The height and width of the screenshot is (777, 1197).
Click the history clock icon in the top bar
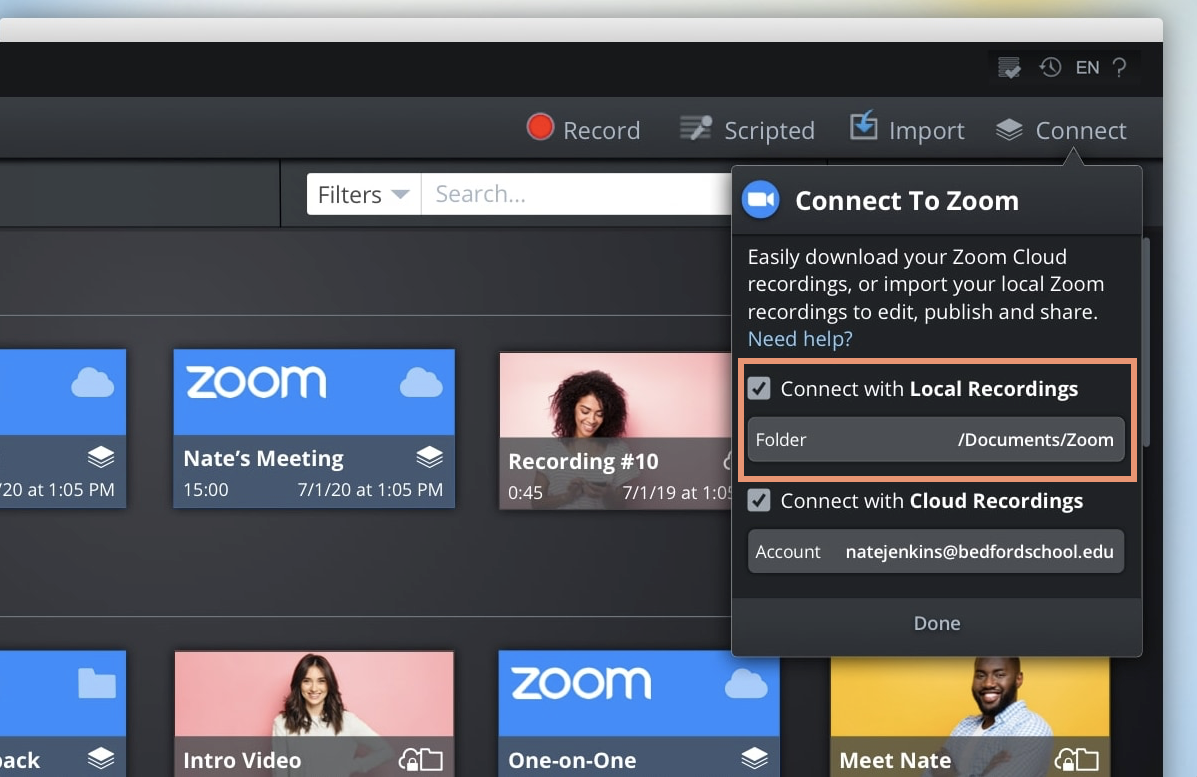point(1050,67)
